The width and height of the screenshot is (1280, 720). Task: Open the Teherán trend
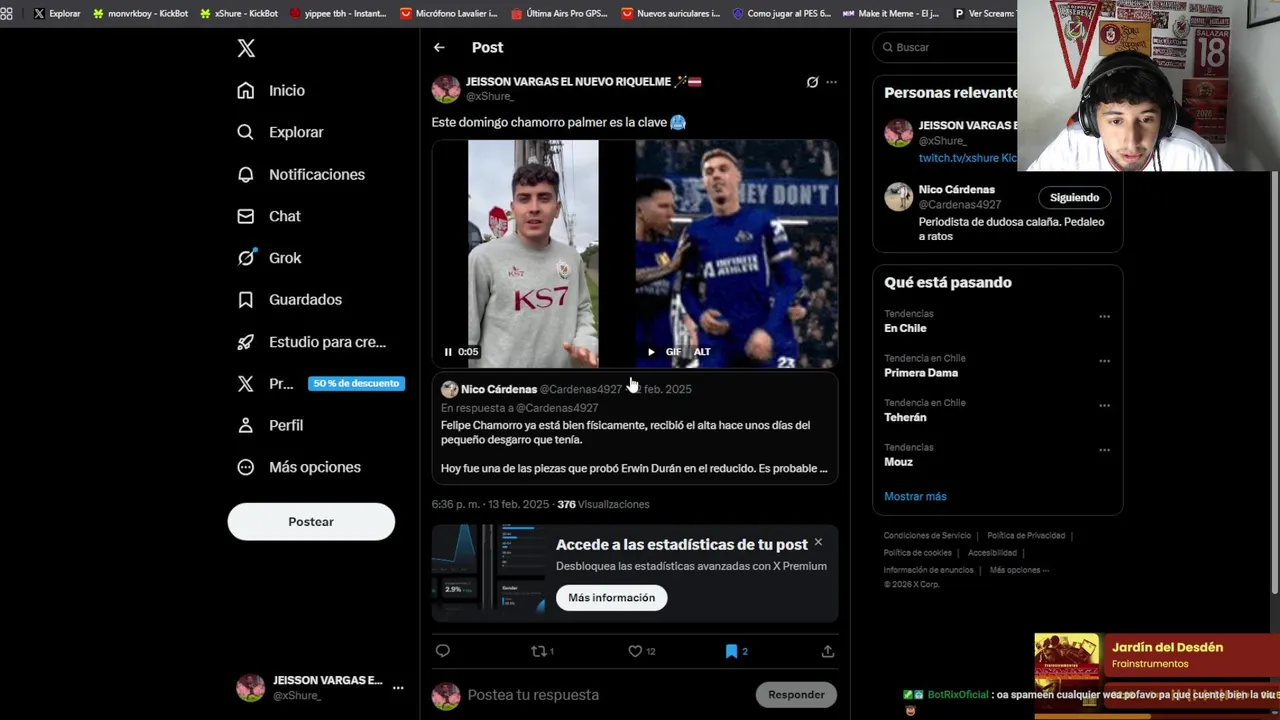point(905,417)
